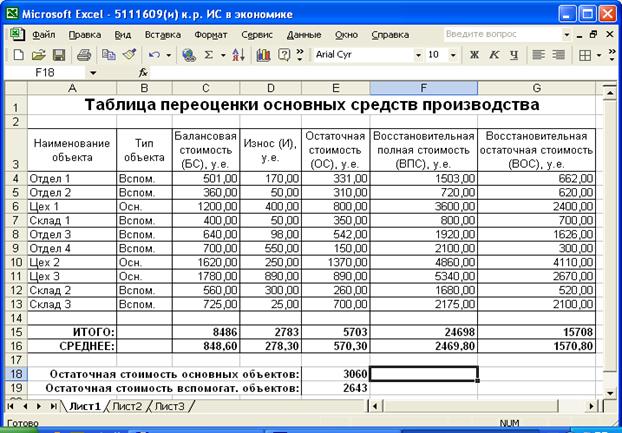Click the vertical scrollbar down arrow
This screenshot has width=622, height=433.
pyautogui.click(x=610, y=393)
